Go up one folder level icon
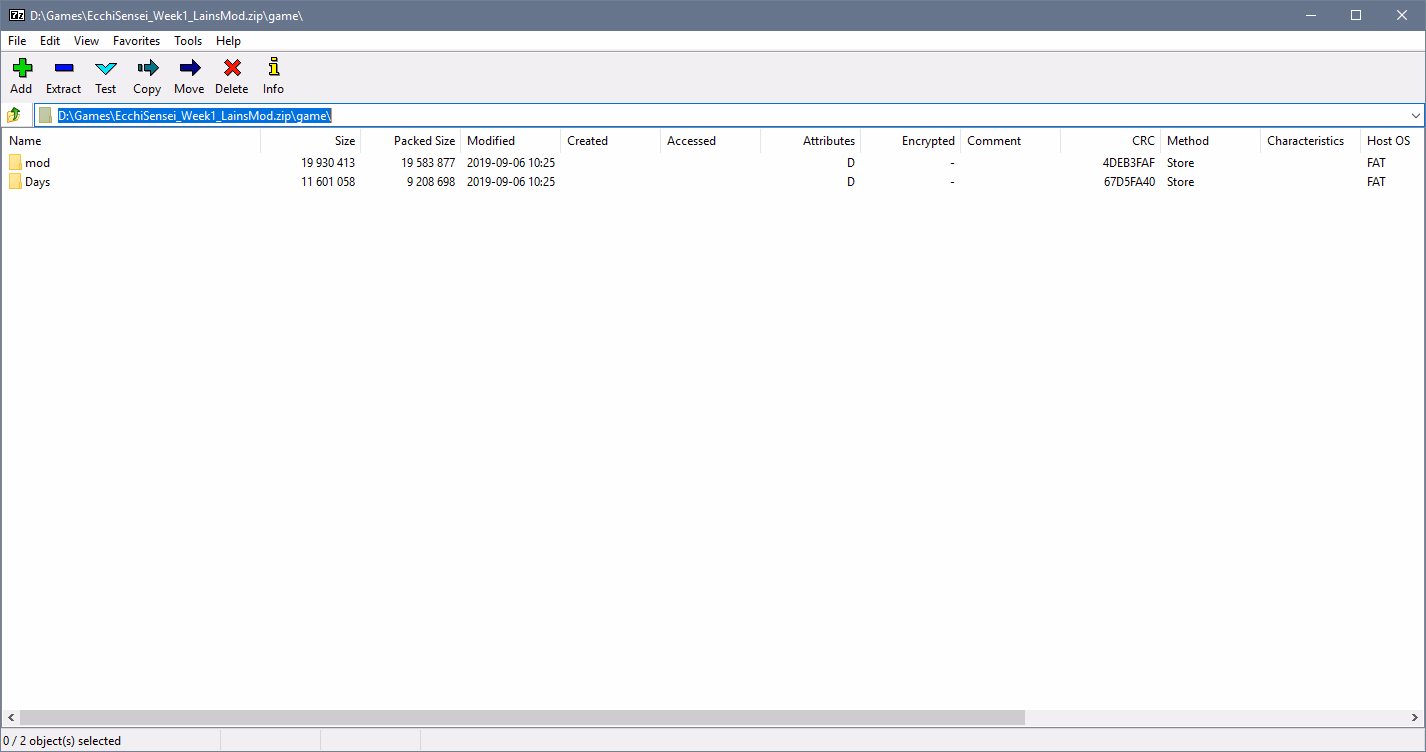The width and height of the screenshot is (1426, 752). pos(14,115)
